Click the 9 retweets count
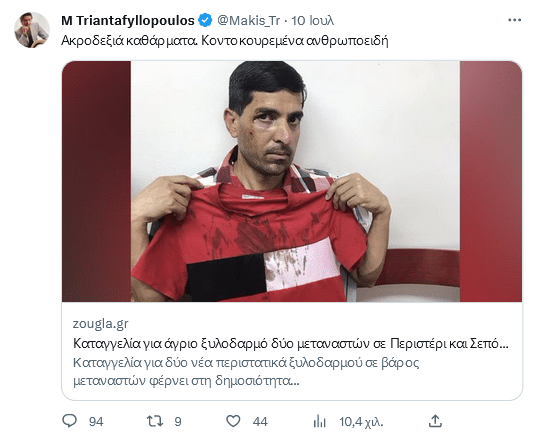Screen dimensions: 535x438 [178, 422]
